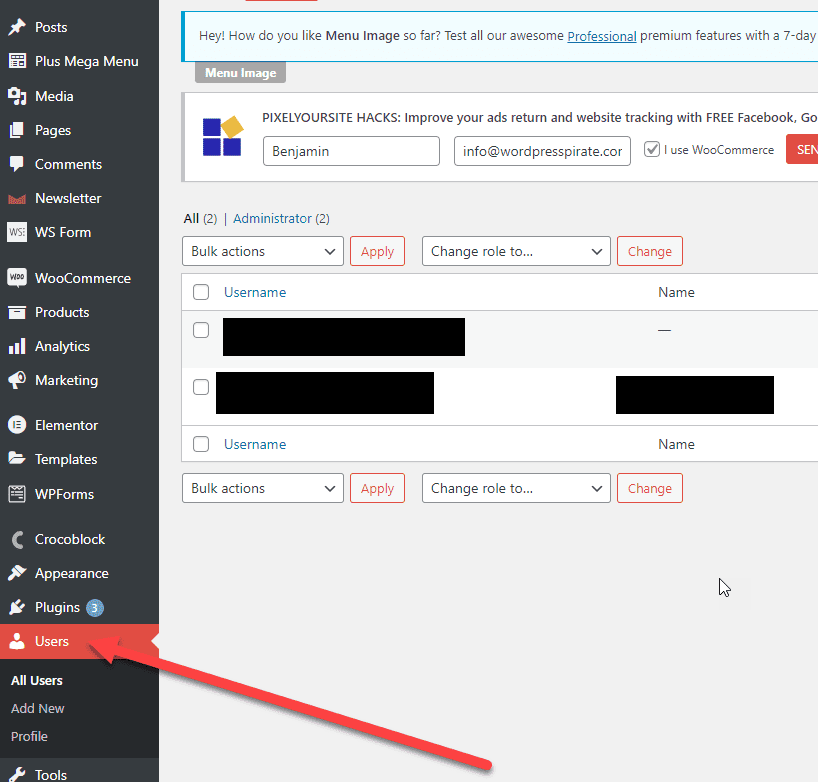818x782 pixels.
Task: Open the Templates folder icon
Action: point(17,459)
